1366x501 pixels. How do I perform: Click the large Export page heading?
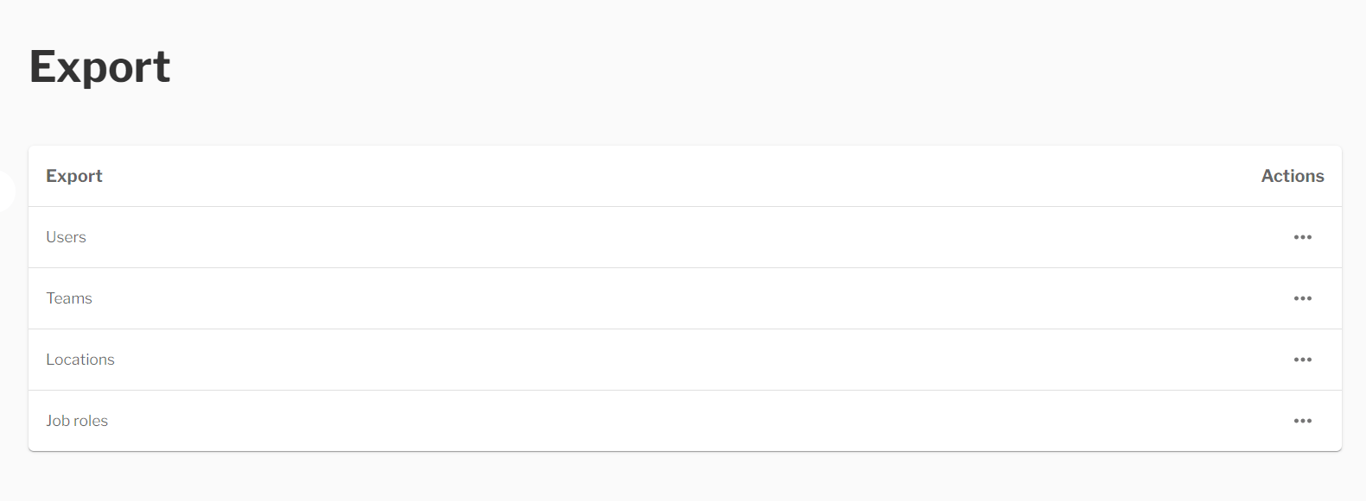(100, 67)
